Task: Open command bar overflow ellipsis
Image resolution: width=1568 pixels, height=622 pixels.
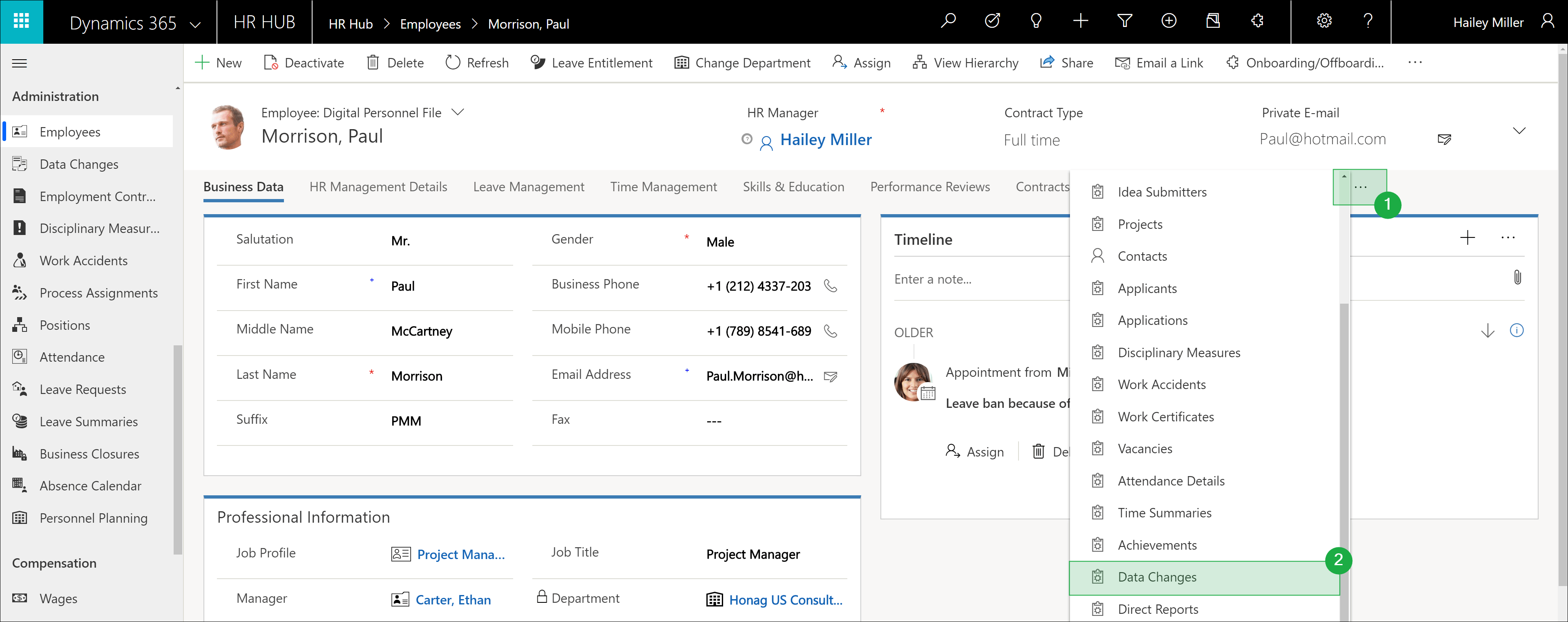Action: pos(1415,62)
